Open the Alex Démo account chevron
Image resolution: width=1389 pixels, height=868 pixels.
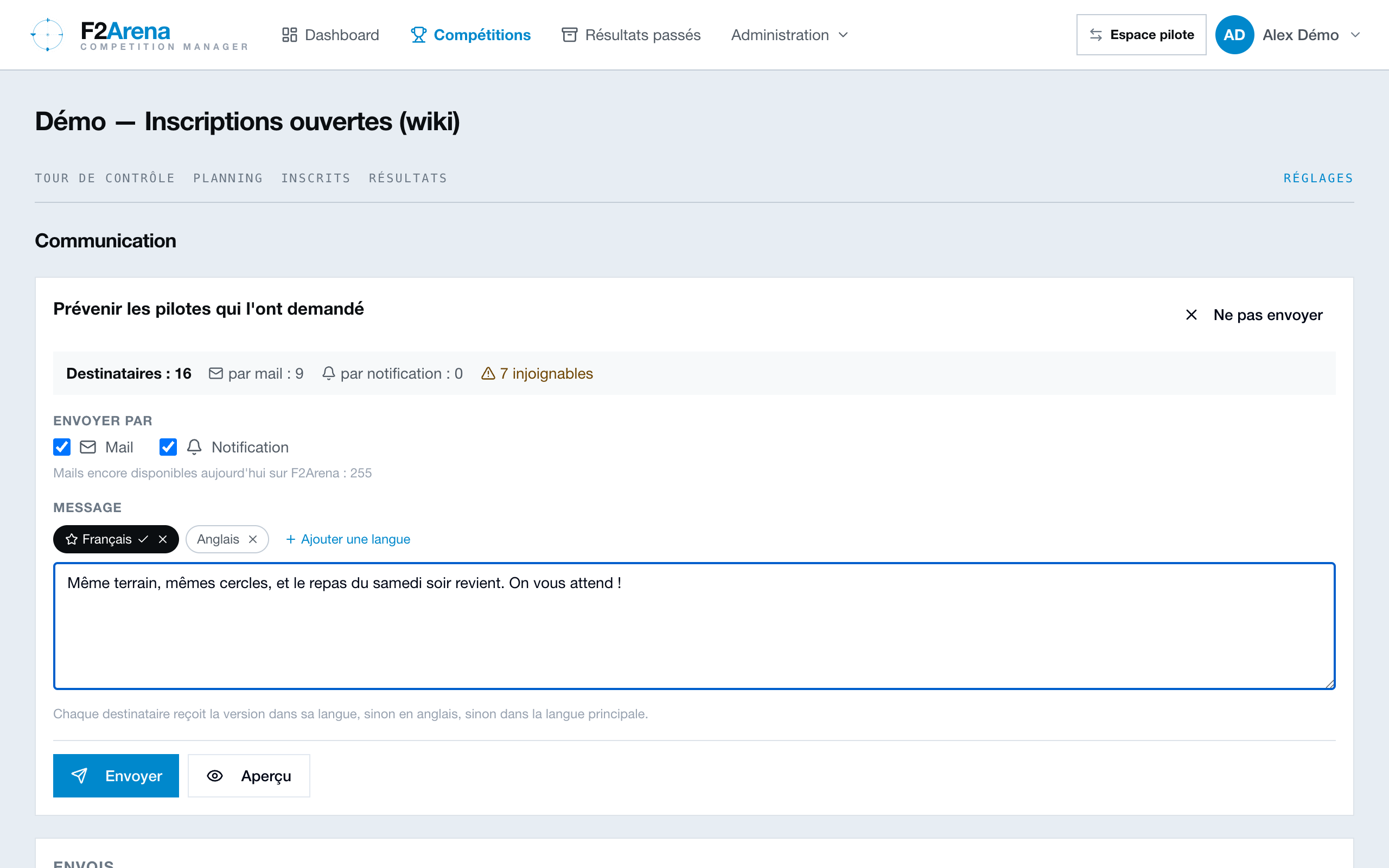[1356, 35]
